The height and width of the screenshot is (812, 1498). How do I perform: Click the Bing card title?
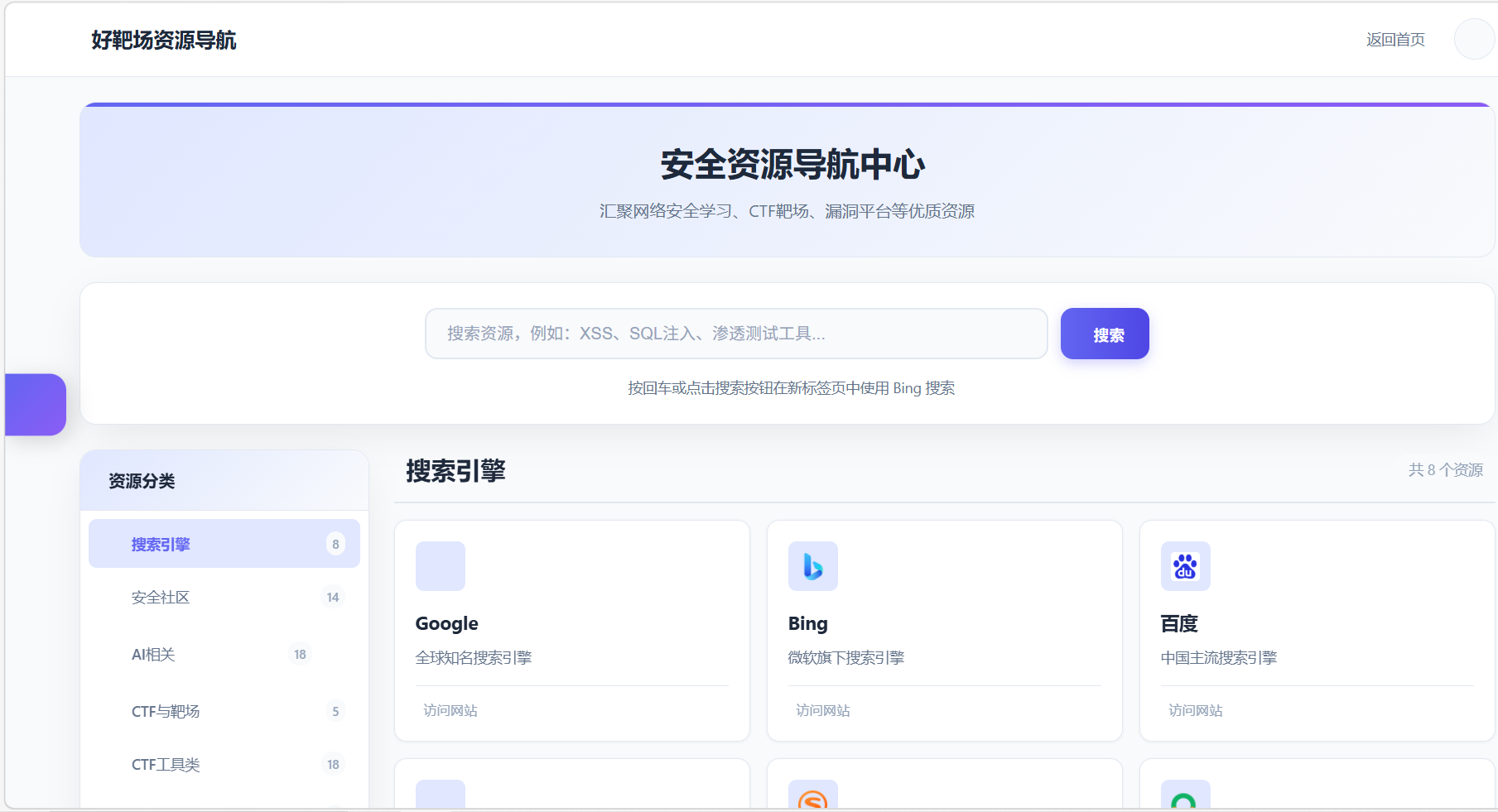(808, 623)
